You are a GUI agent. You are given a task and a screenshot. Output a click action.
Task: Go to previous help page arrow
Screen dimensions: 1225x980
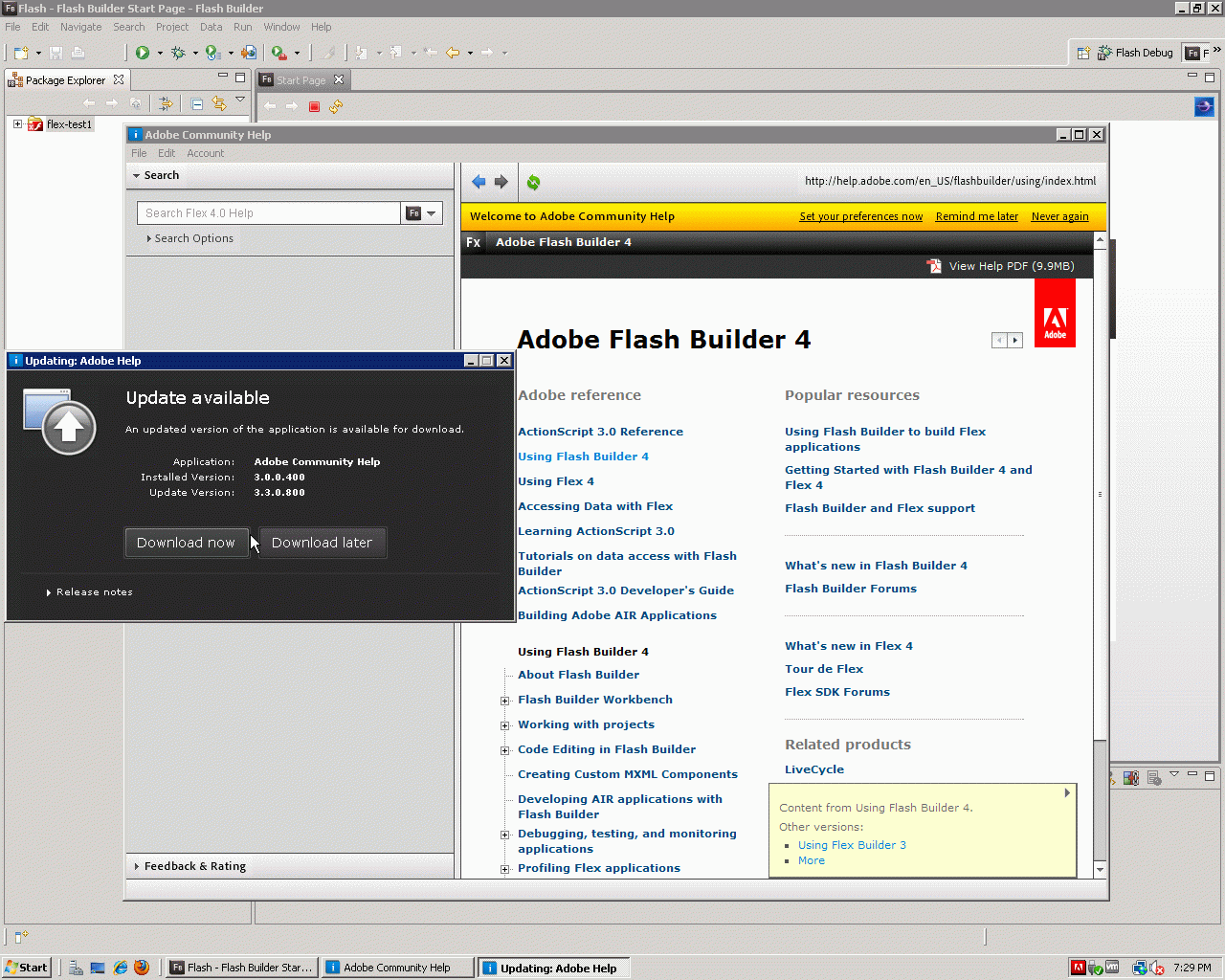[x=999, y=340]
